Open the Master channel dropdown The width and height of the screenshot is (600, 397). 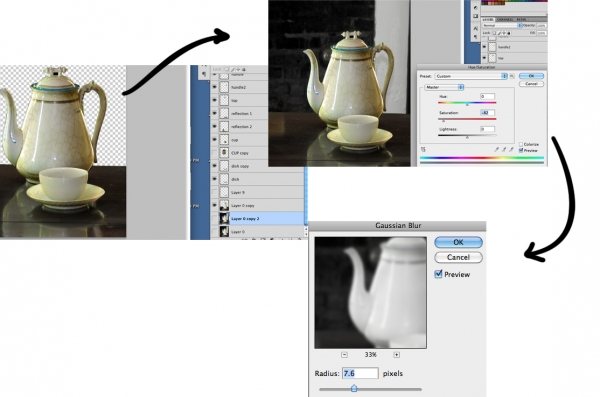pos(444,87)
